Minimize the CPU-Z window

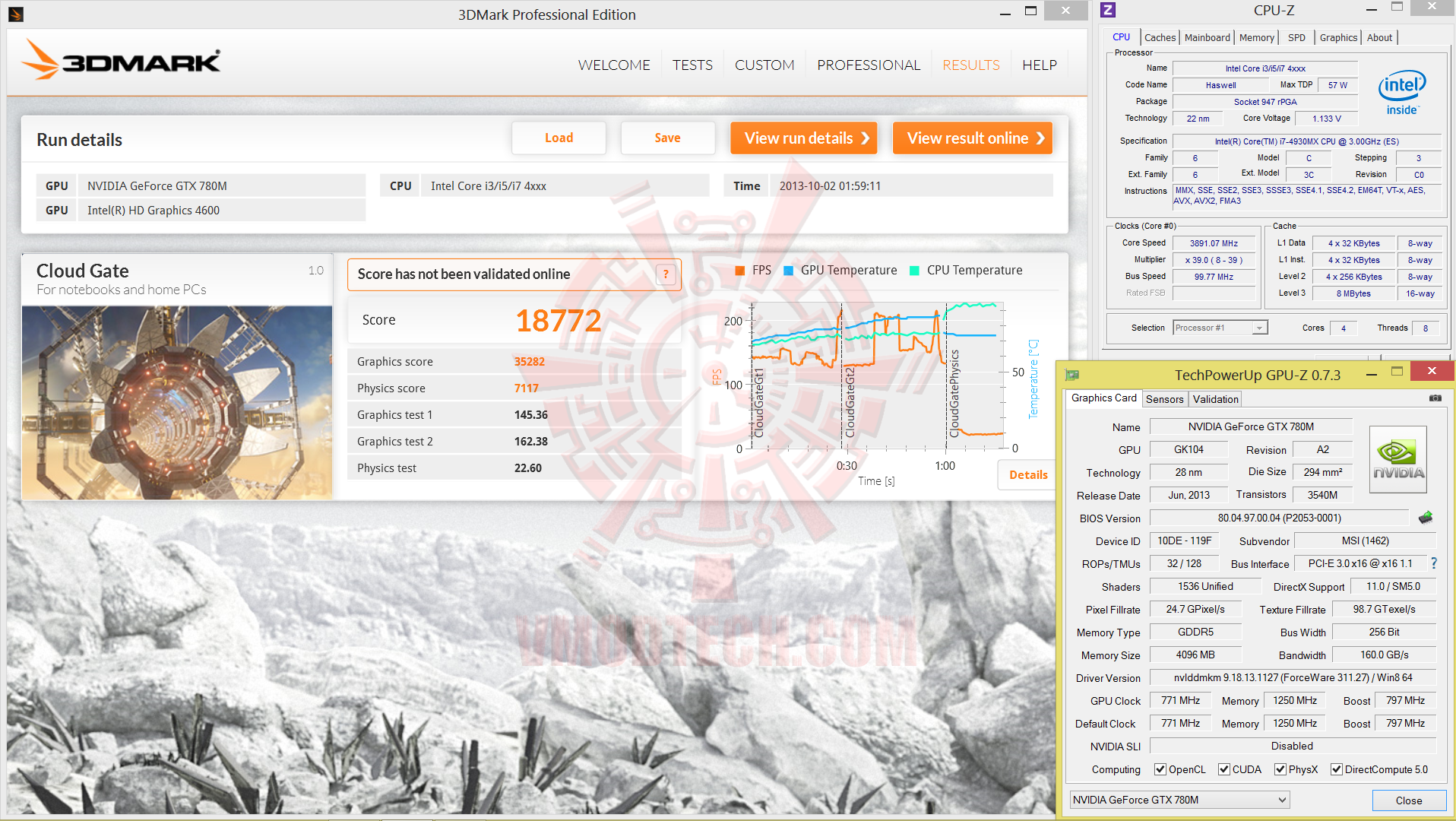tap(1372, 10)
